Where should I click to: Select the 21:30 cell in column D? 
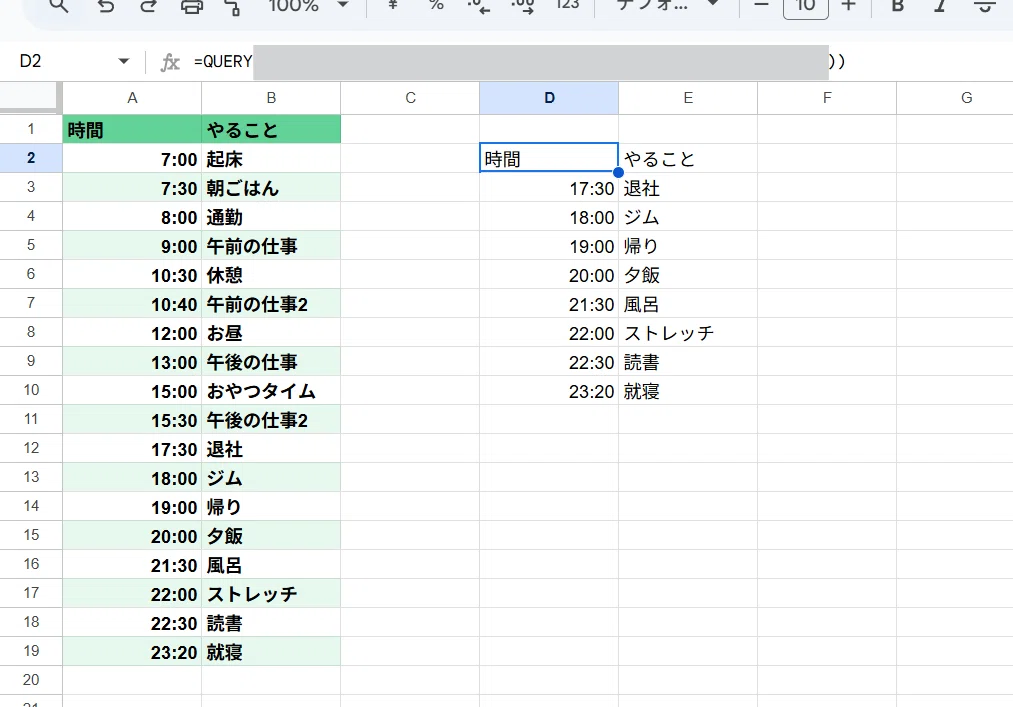pos(549,304)
